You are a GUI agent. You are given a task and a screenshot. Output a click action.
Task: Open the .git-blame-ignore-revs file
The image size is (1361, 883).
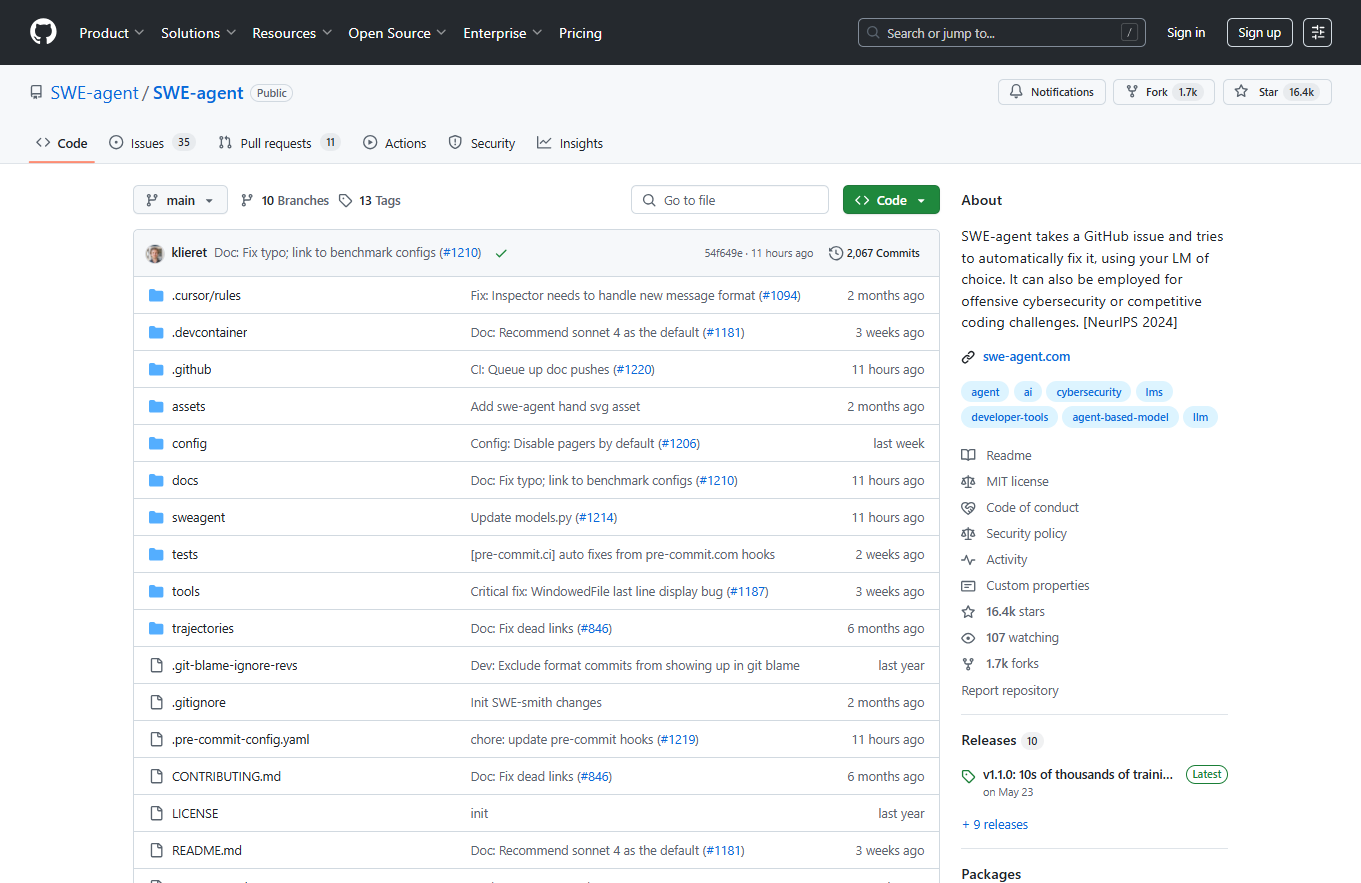point(235,666)
